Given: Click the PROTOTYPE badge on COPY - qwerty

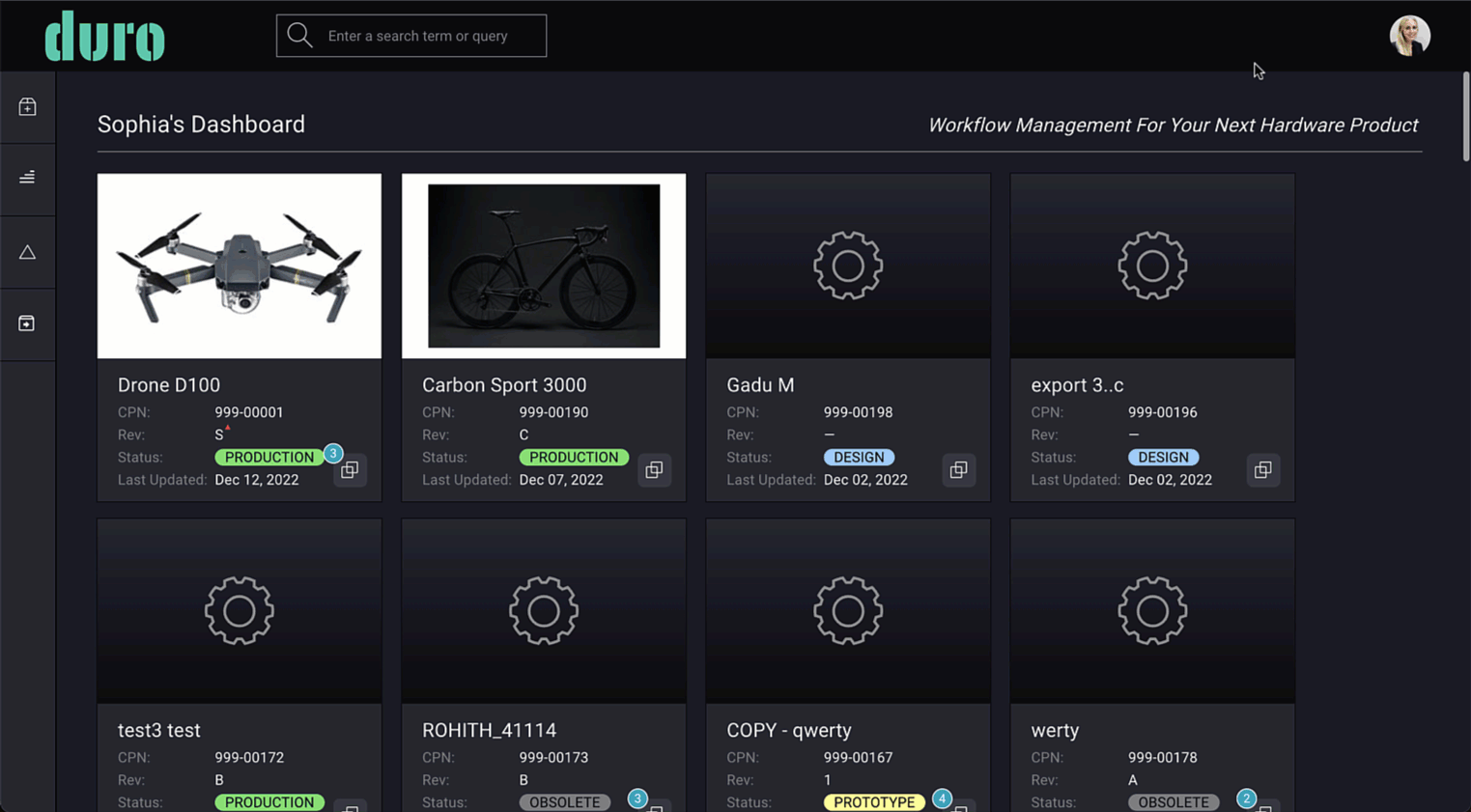Looking at the screenshot, I should (873, 801).
